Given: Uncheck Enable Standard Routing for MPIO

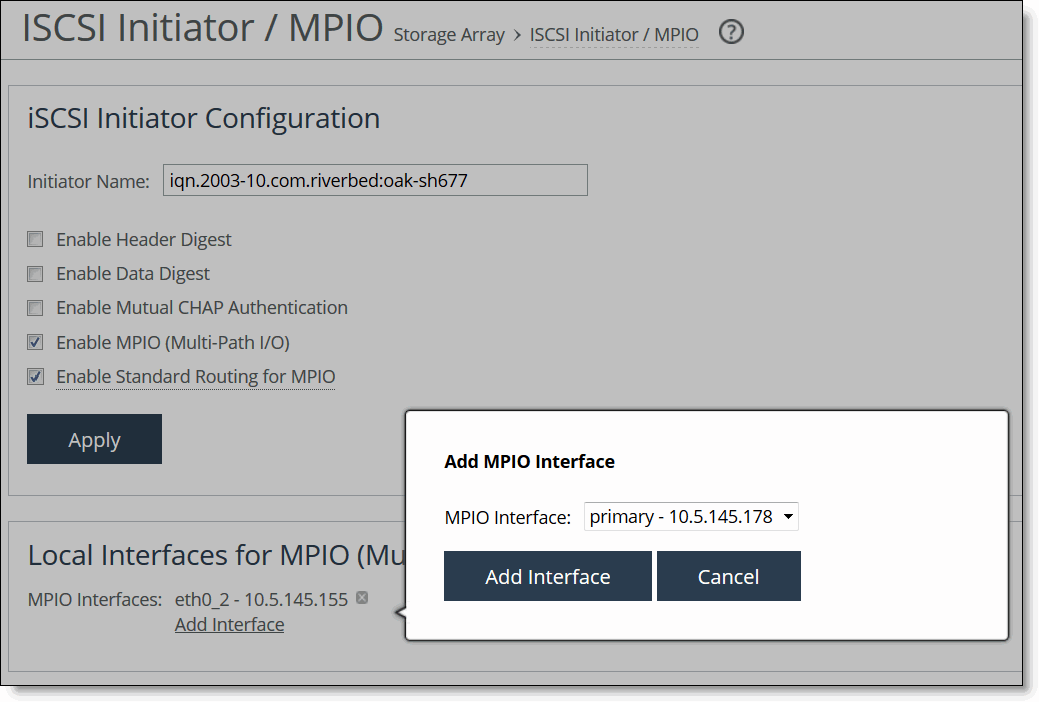Looking at the screenshot, I should tap(35, 376).
